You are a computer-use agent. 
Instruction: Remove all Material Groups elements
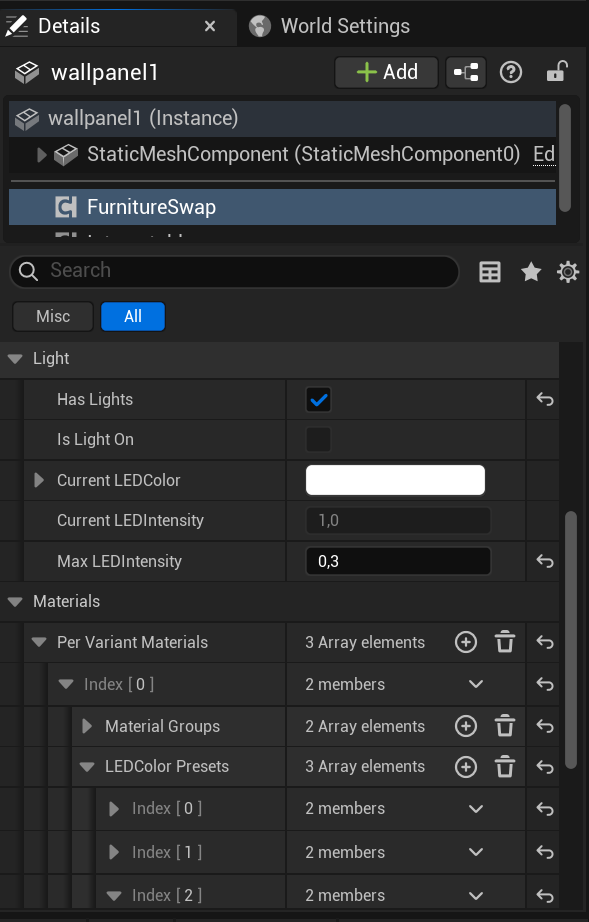pyautogui.click(x=504, y=726)
